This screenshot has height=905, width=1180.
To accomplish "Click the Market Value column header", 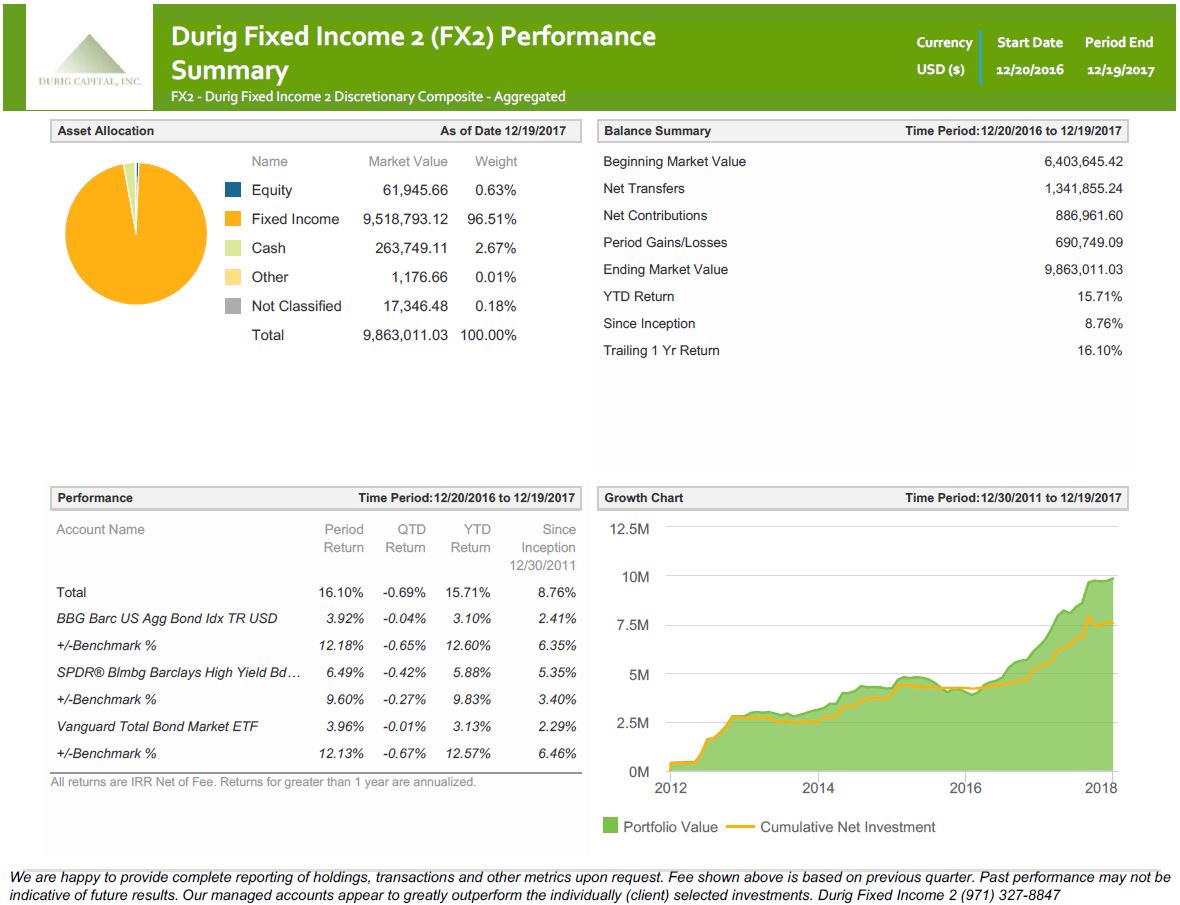I will pos(408,161).
